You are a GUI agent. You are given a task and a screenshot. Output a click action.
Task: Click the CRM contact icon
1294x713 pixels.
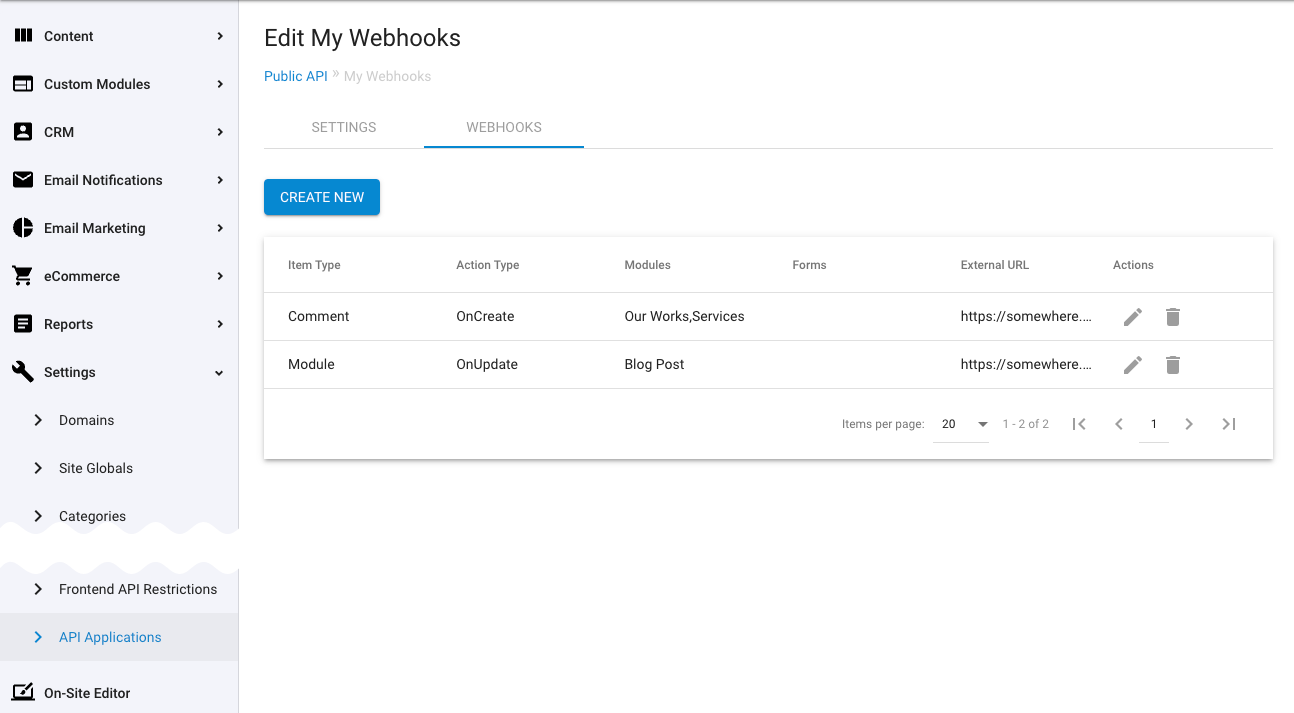23,132
